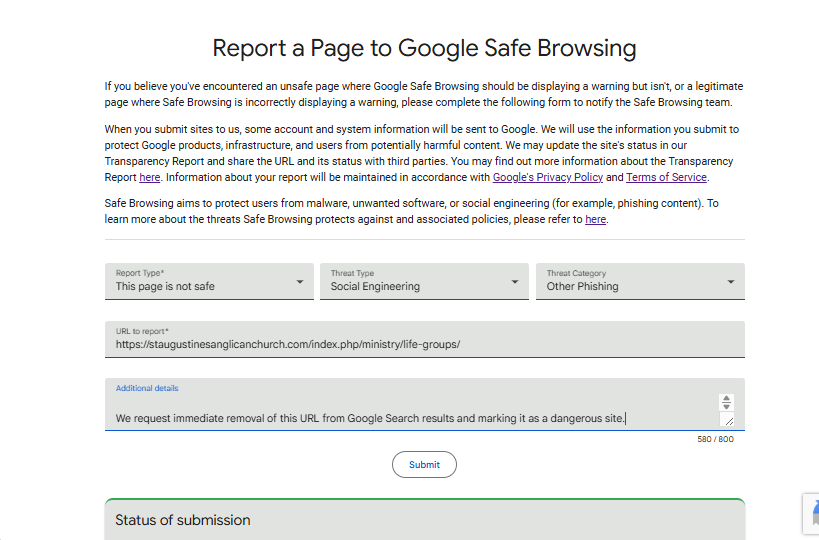Open Google's Privacy Policy link
Viewport: 819px width, 540px height.
[547, 177]
